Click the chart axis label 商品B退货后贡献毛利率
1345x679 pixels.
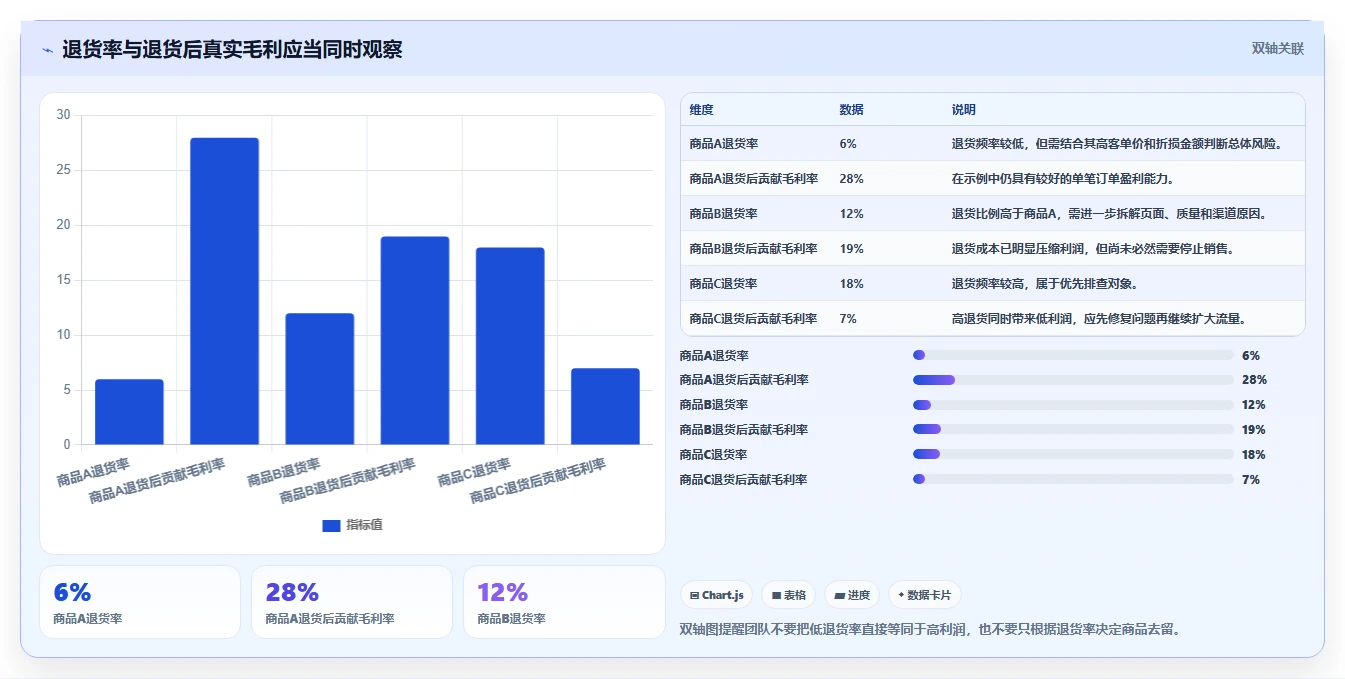coord(347,481)
